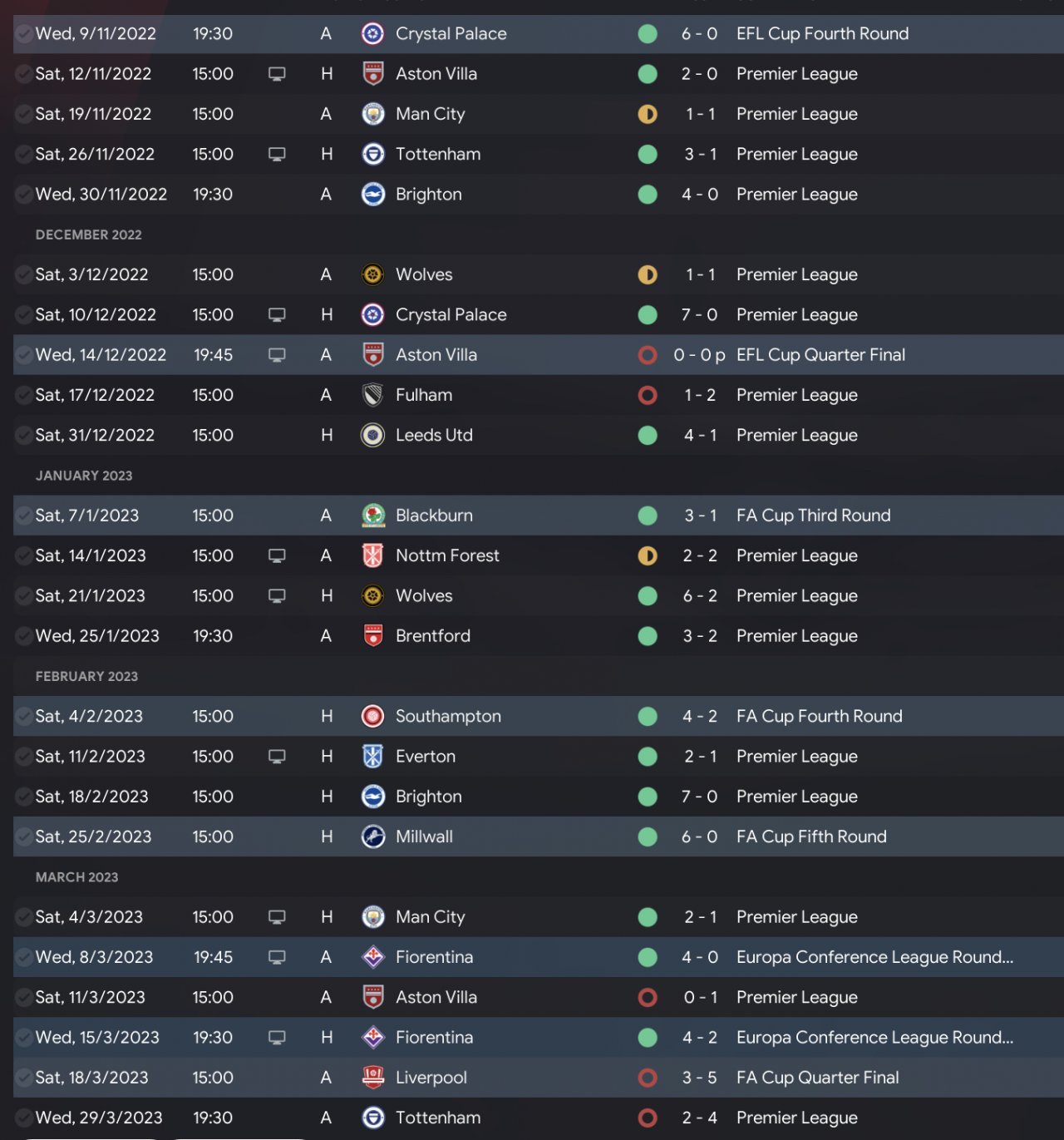
Task: Click the green win indicator for Millwall match
Action: click(648, 836)
